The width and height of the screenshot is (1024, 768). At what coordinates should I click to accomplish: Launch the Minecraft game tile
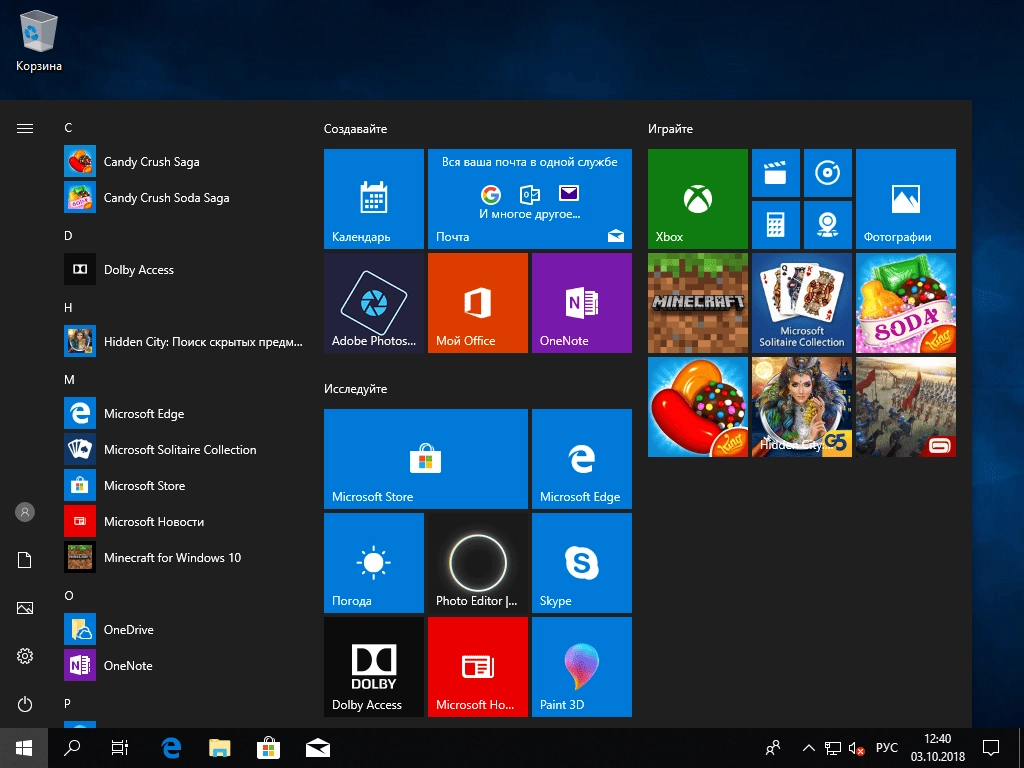point(697,303)
